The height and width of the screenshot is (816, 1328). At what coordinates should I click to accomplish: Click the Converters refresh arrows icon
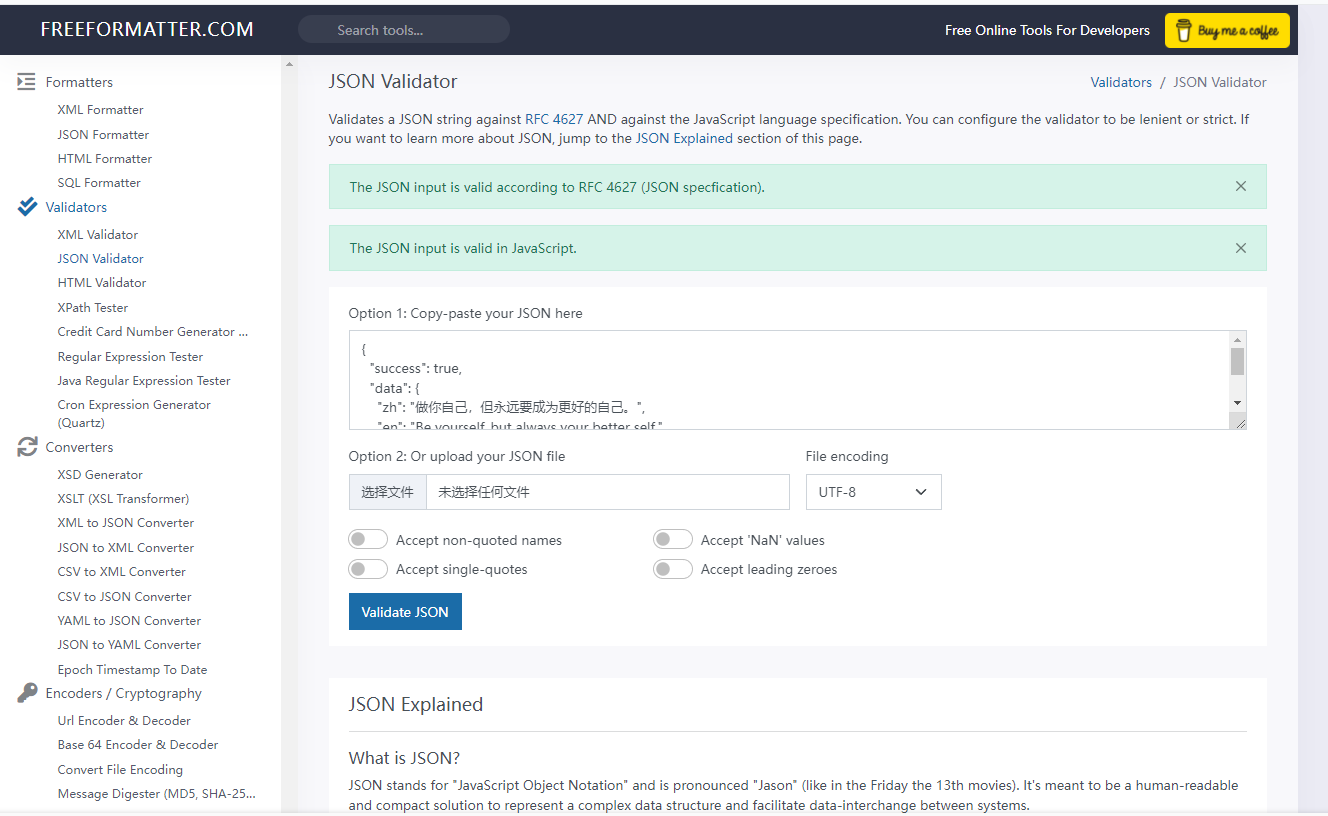[27, 447]
